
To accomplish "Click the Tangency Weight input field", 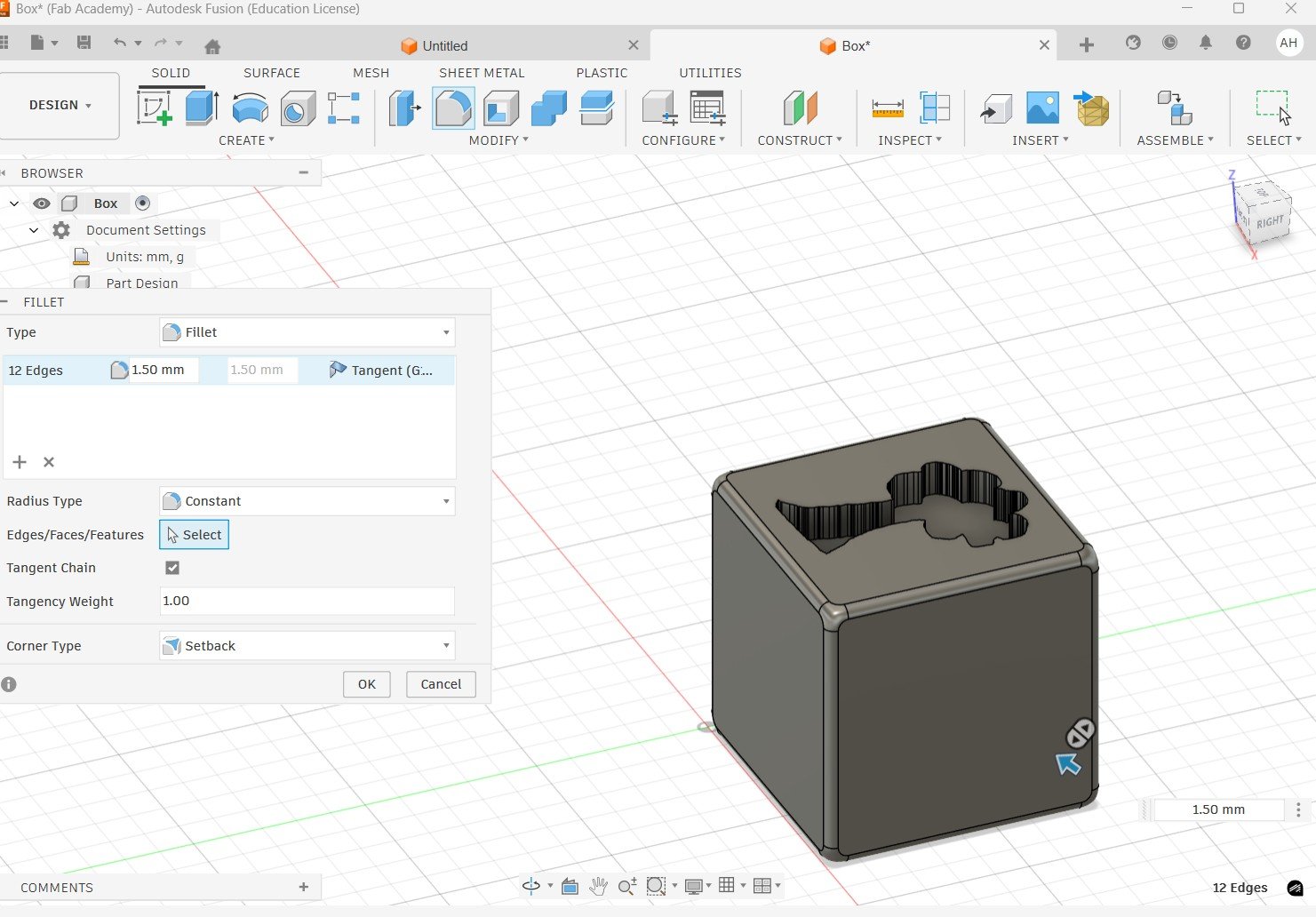I will point(307,601).
